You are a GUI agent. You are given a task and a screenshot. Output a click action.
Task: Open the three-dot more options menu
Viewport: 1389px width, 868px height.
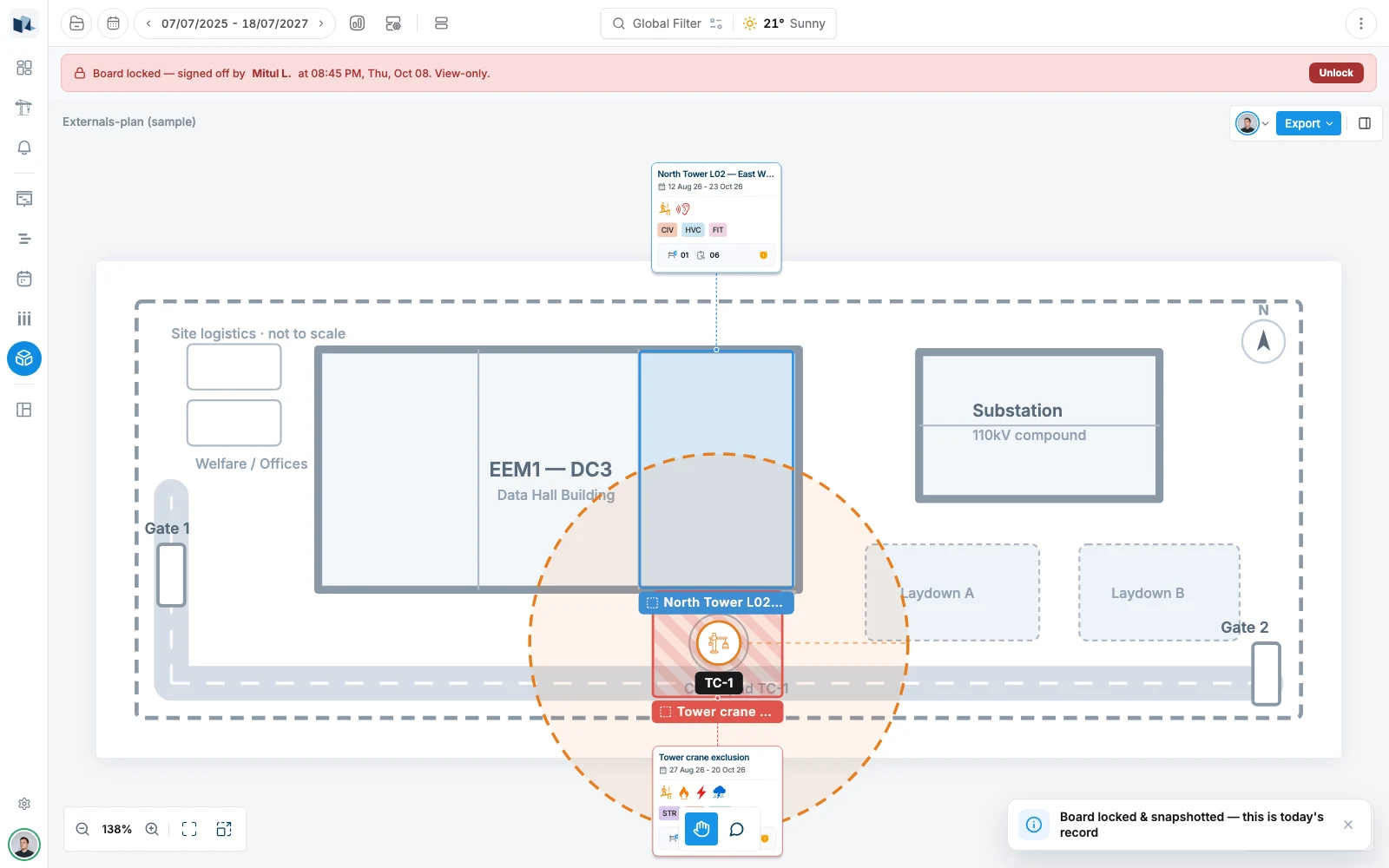pyautogui.click(x=1360, y=23)
